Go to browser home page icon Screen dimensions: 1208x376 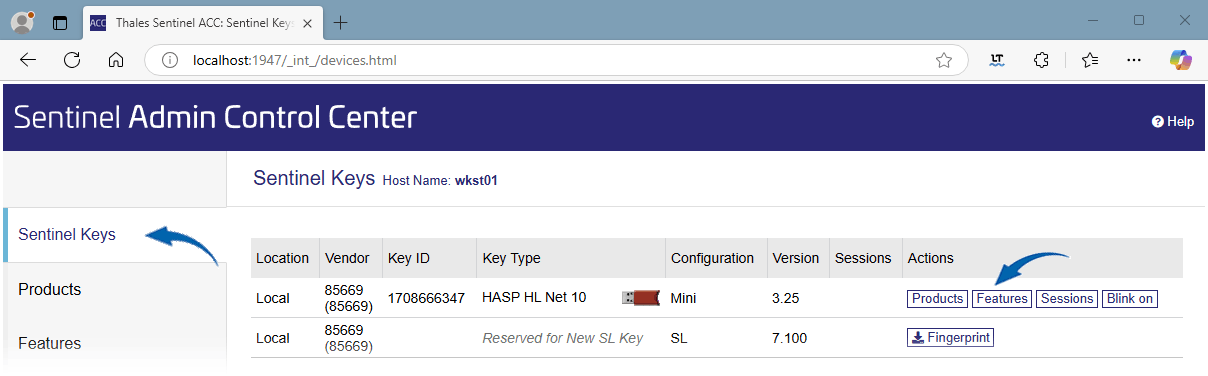click(x=116, y=60)
